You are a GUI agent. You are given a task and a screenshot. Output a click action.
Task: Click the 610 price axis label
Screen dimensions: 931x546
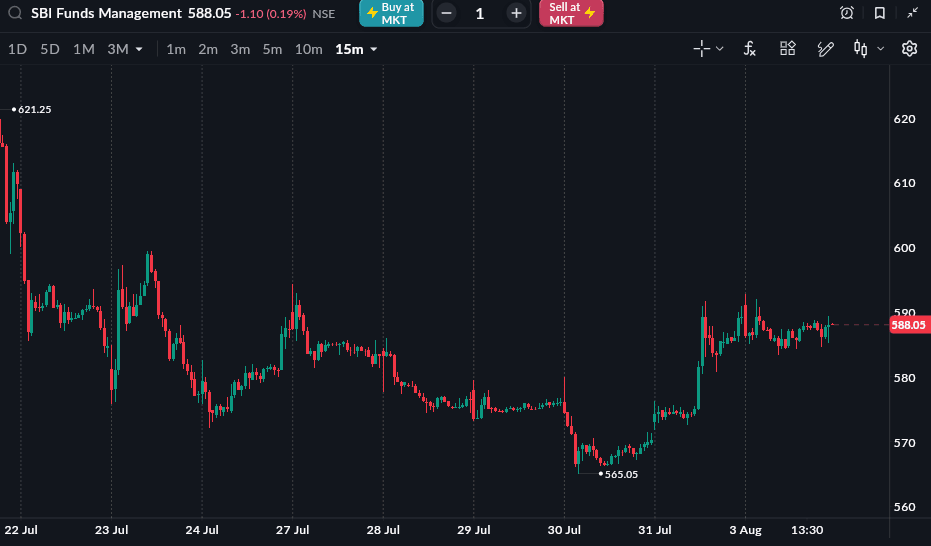tap(904, 183)
